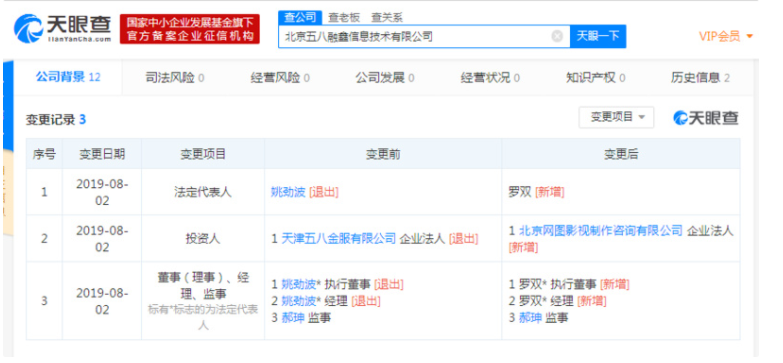Open the 司法风险 0 tab

pos(174,78)
